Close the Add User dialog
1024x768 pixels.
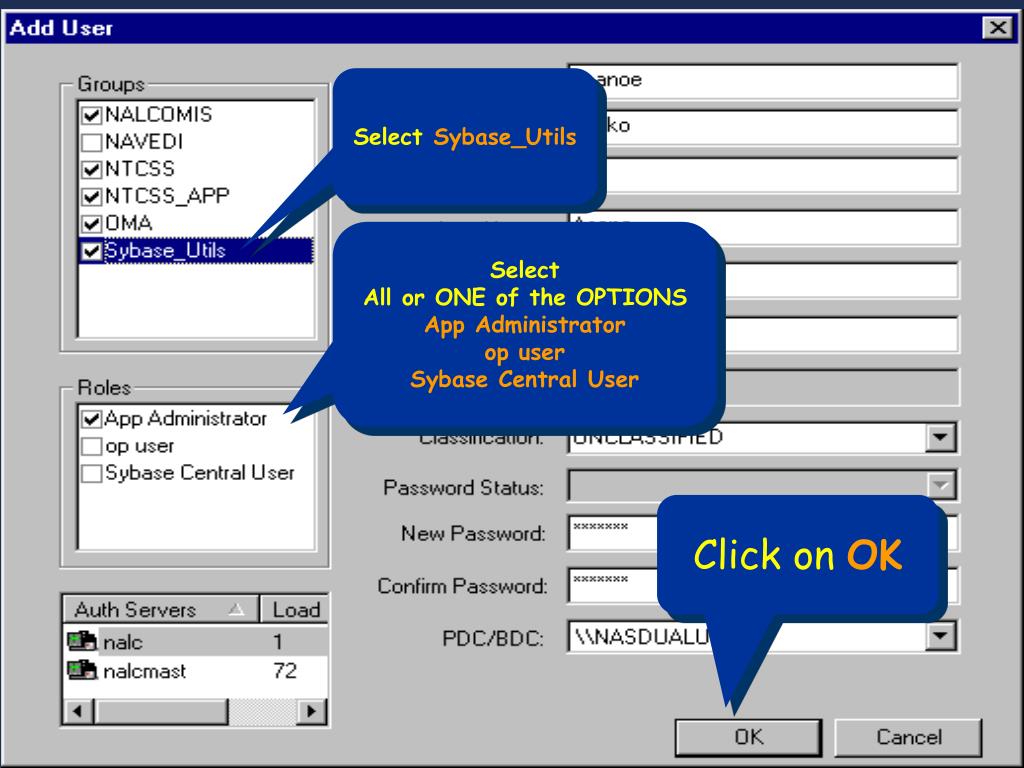[x=998, y=27]
